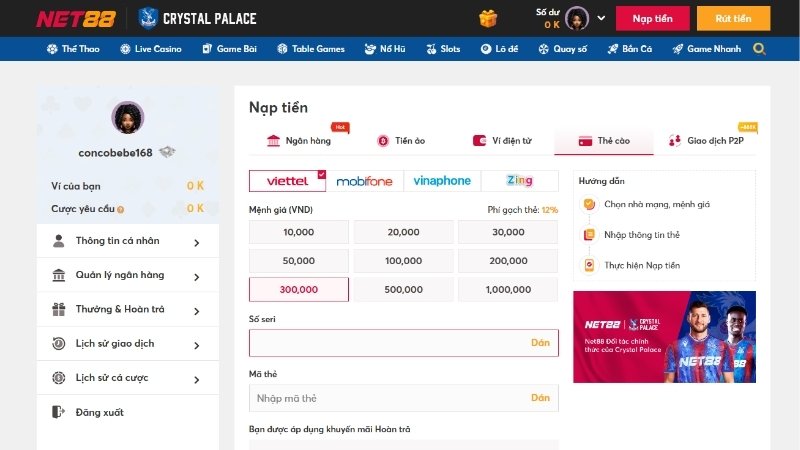This screenshot has width=800, height=450.
Task: Choose 500,000 denomination
Action: coord(404,289)
